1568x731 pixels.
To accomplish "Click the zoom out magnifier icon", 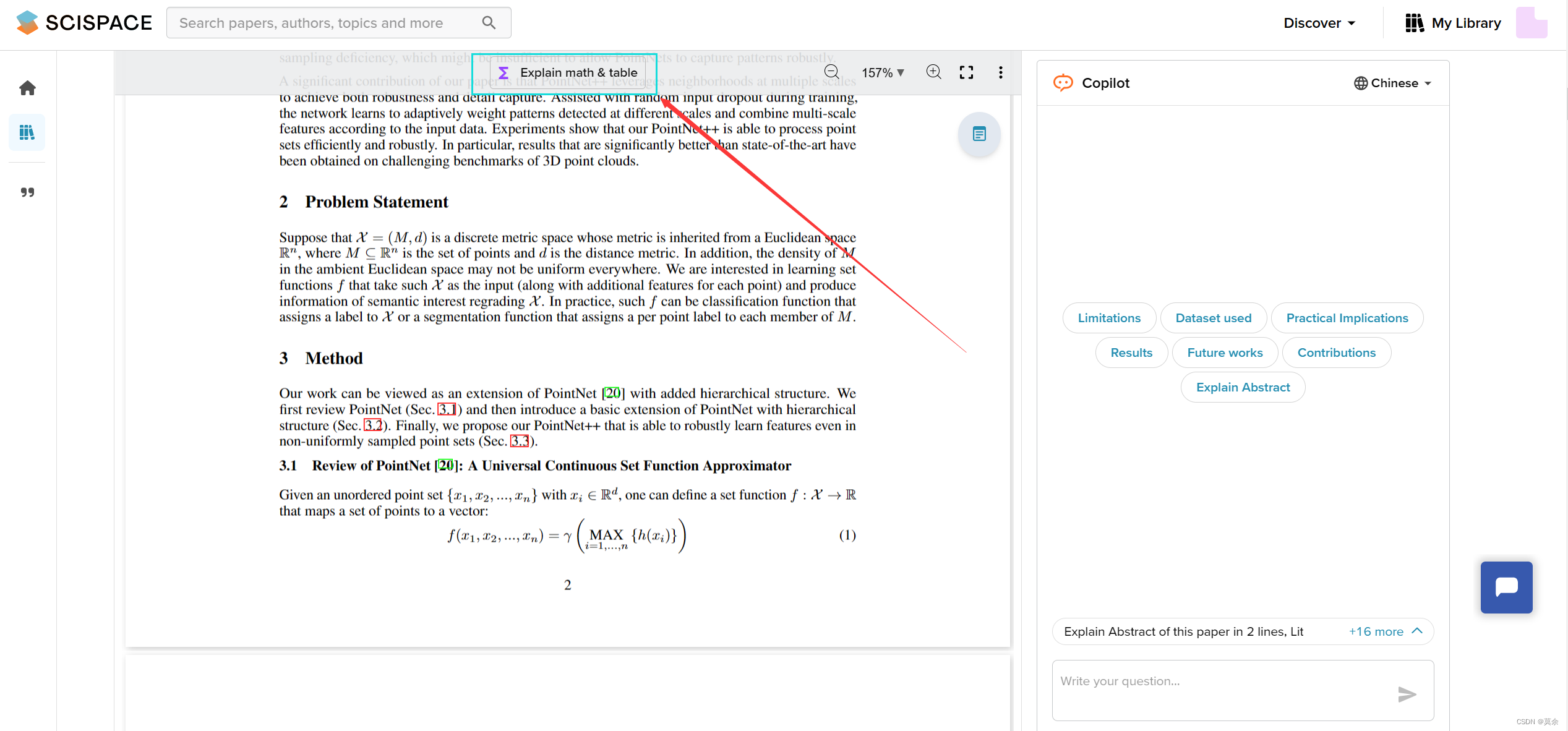I will [x=832, y=72].
